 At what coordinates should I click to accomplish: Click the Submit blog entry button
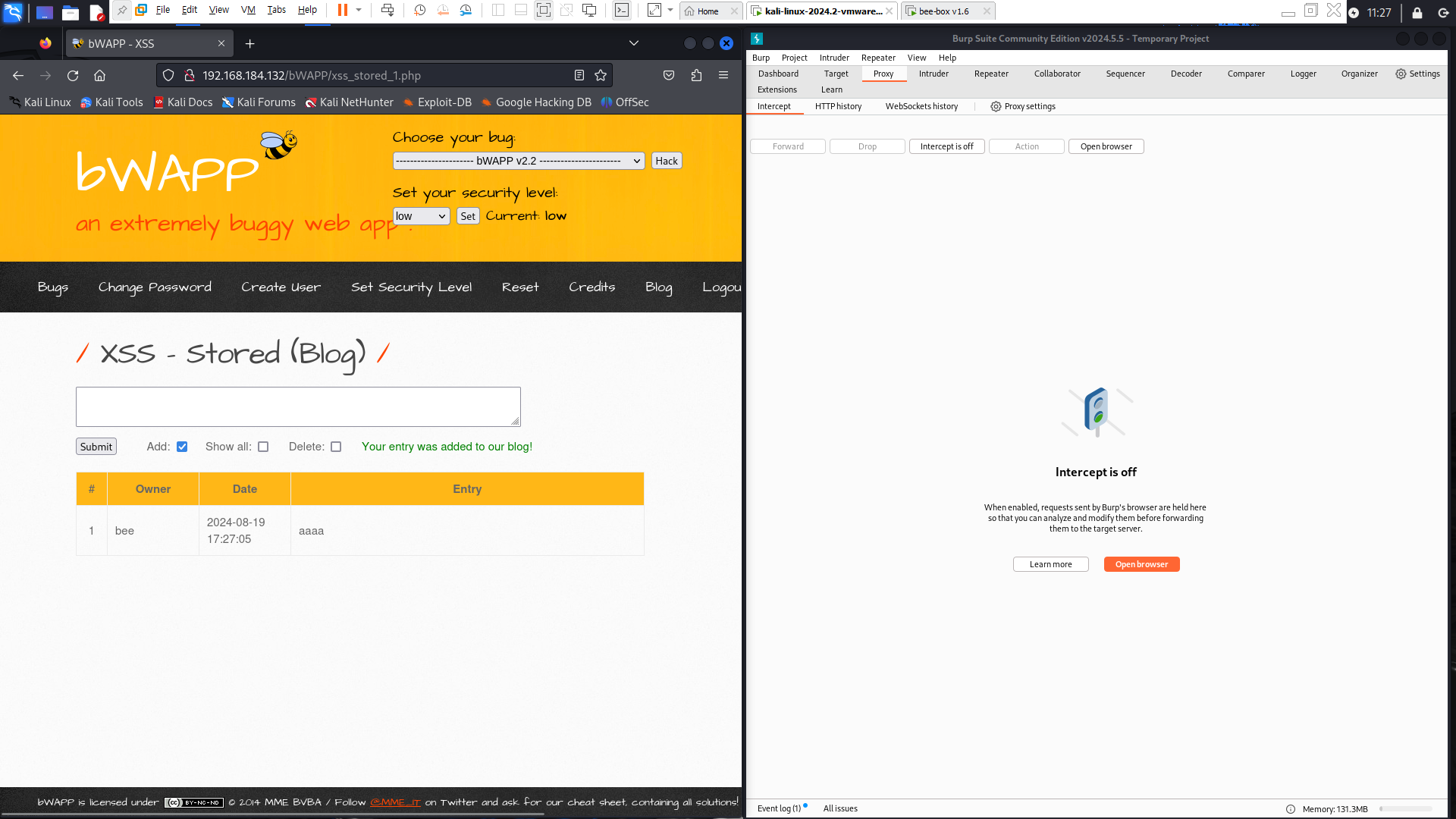(96, 447)
